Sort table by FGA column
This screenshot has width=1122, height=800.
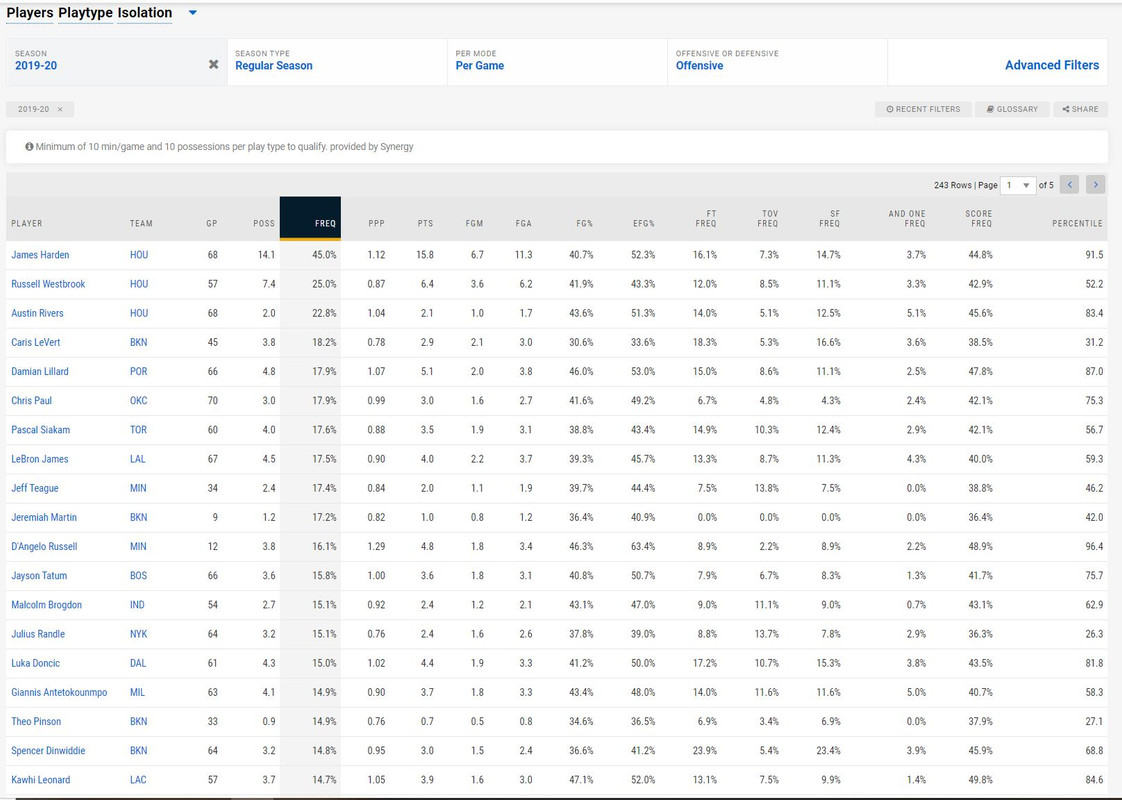coord(524,223)
